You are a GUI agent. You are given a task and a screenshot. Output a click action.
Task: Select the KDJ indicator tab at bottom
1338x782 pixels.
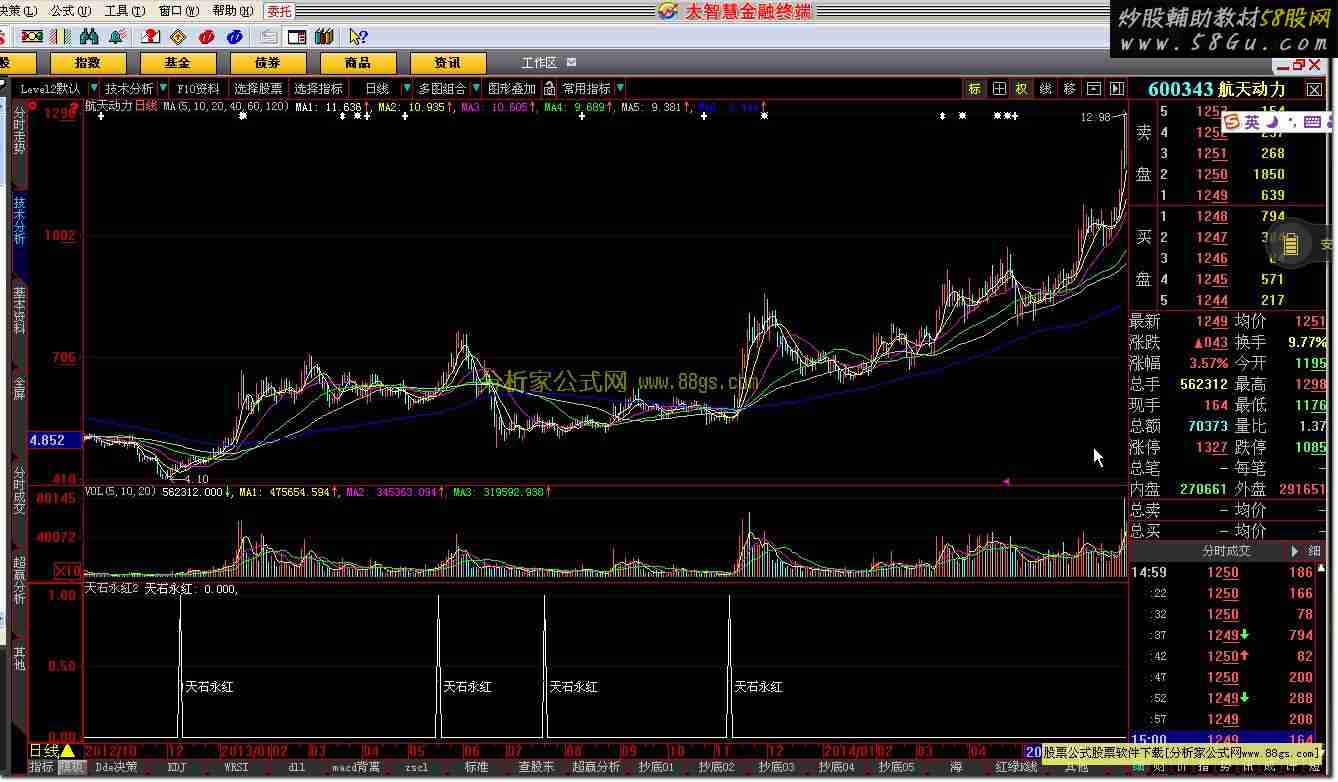click(x=177, y=768)
